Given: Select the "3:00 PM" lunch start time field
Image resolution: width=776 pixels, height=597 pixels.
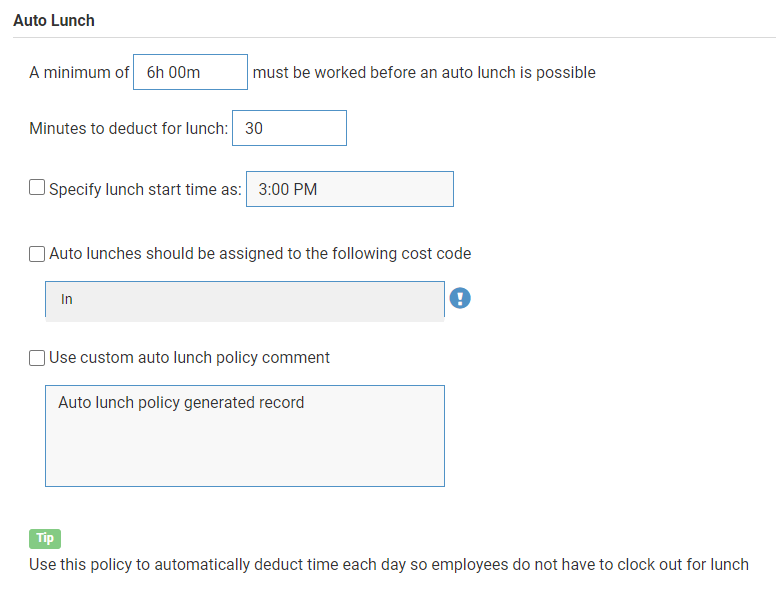Looking at the screenshot, I should click(x=349, y=189).
